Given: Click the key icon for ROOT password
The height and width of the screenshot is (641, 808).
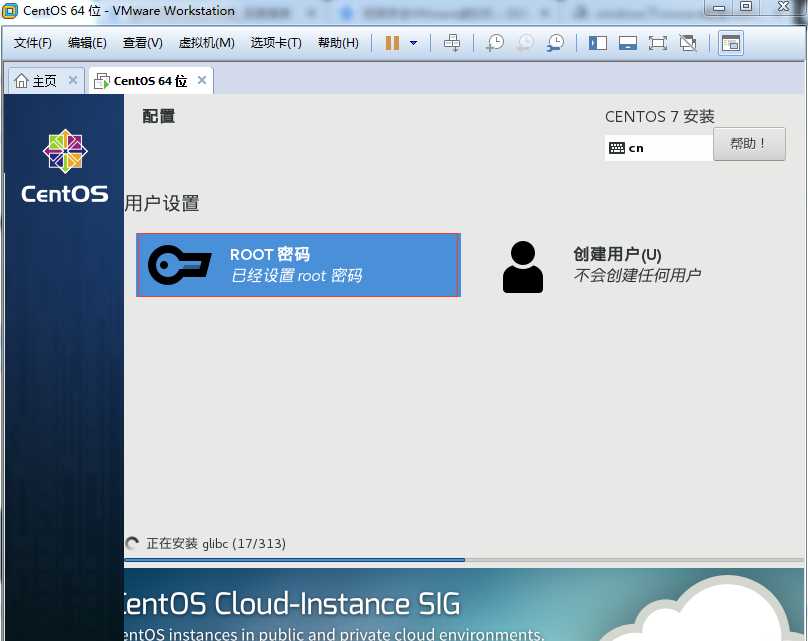Looking at the screenshot, I should (179, 265).
